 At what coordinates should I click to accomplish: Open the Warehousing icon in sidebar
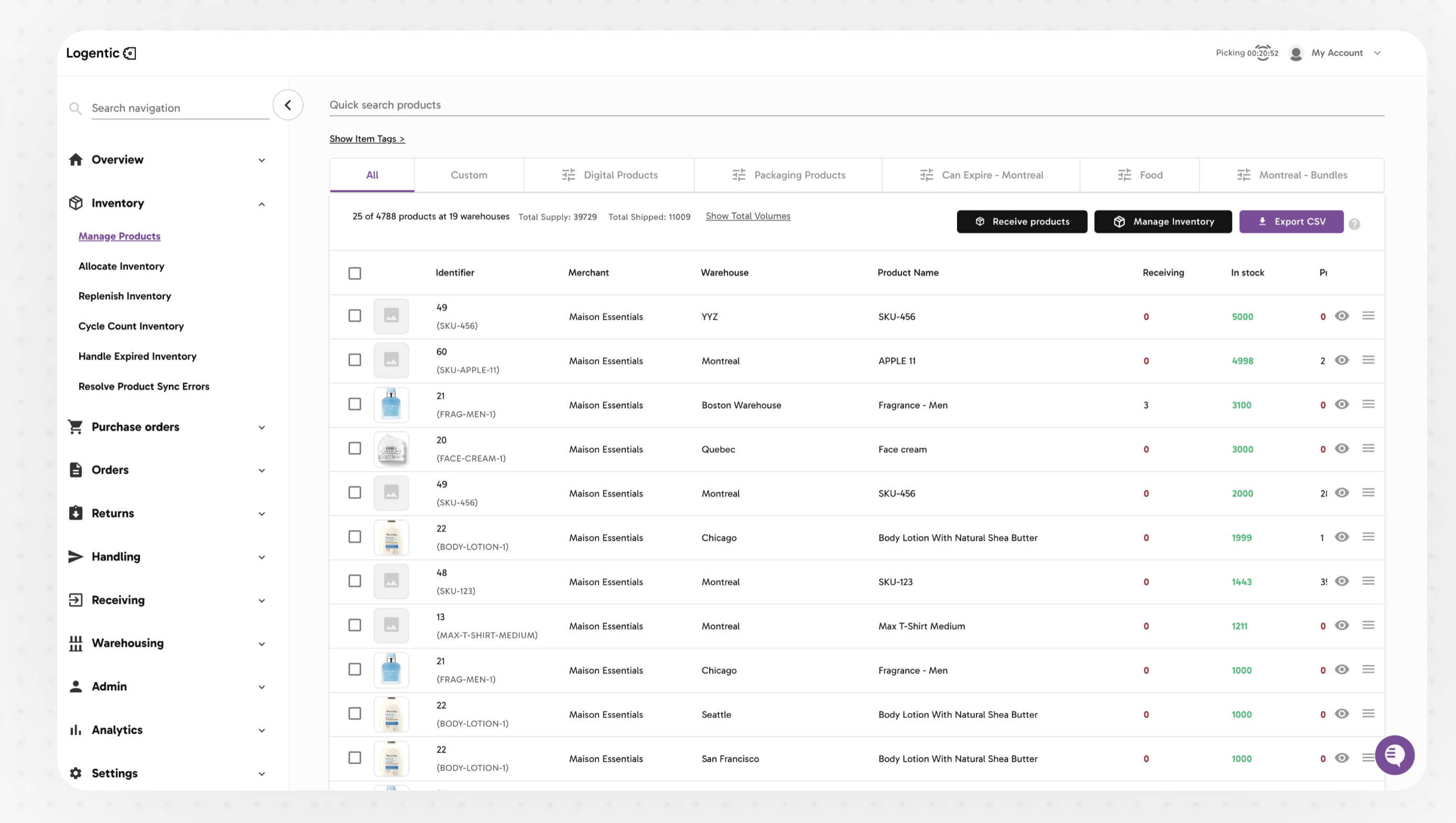(77, 643)
